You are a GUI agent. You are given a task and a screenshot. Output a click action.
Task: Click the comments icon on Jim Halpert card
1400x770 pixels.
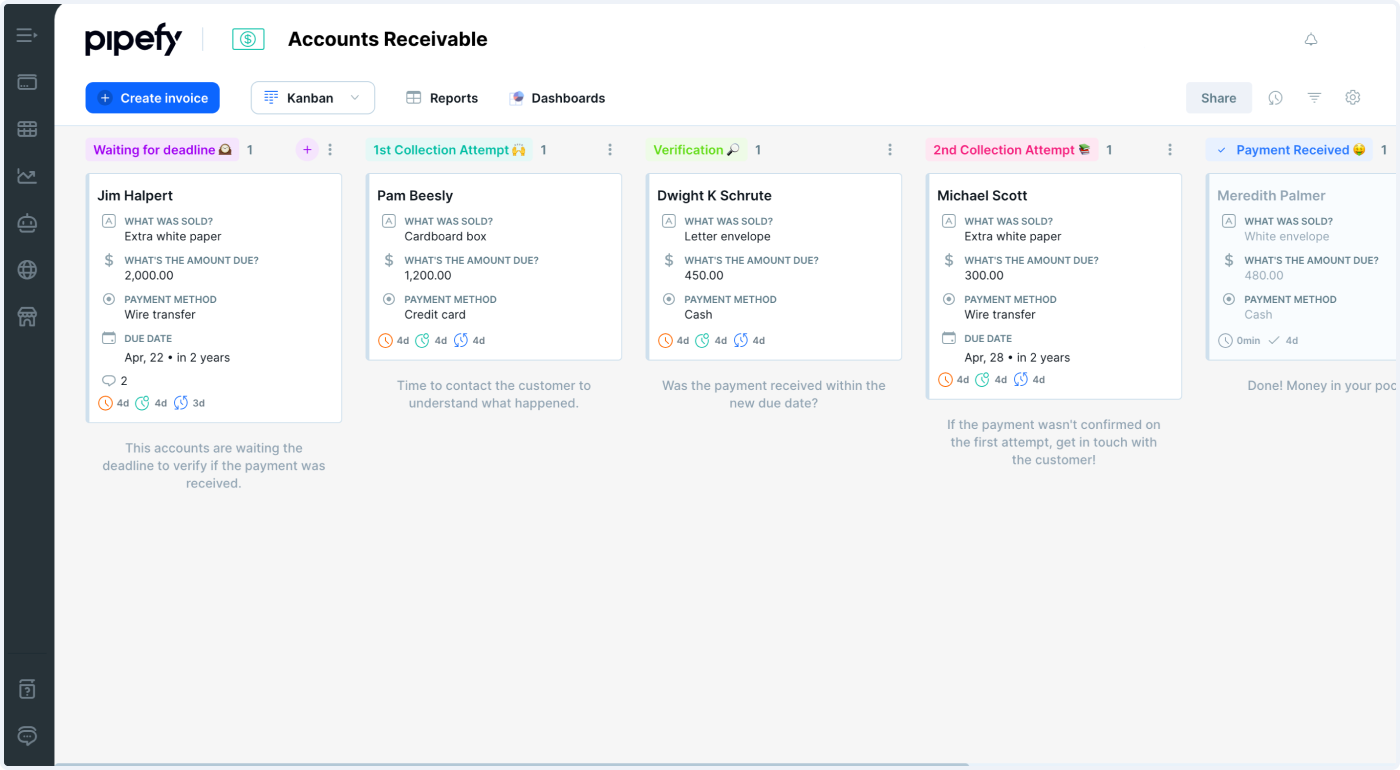tap(109, 381)
